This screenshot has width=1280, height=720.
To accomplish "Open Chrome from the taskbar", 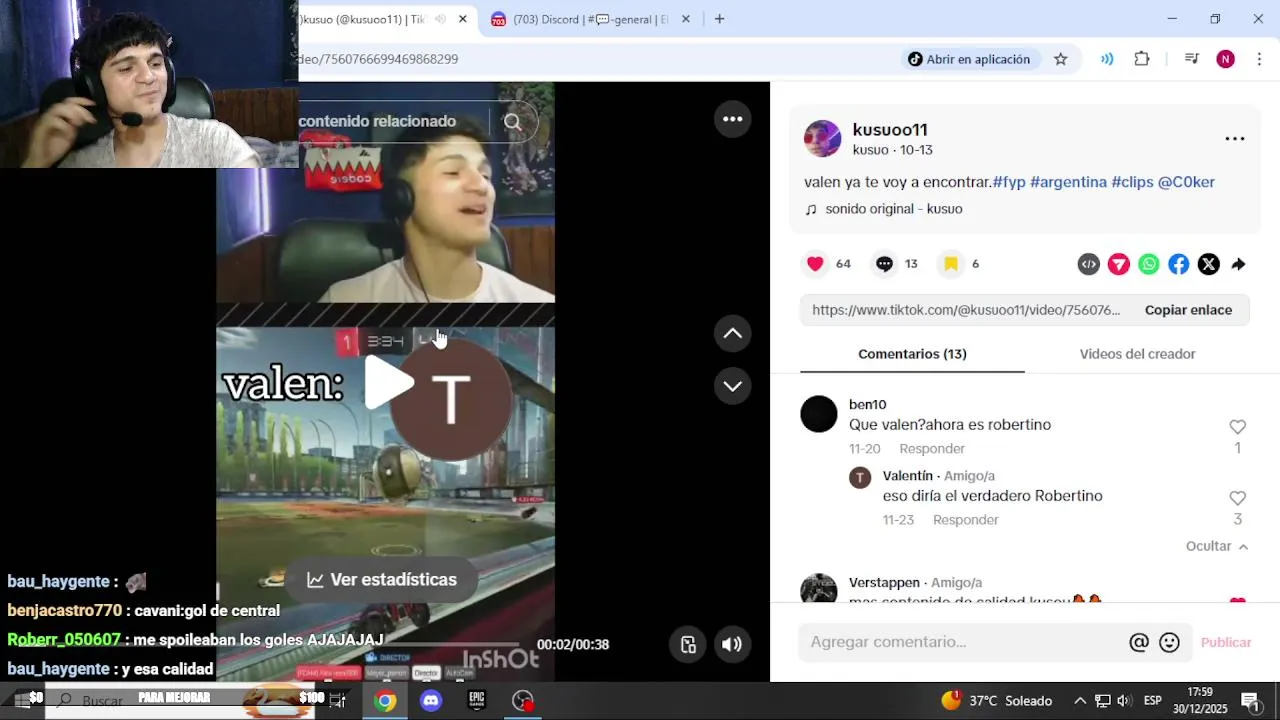I will (x=385, y=701).
